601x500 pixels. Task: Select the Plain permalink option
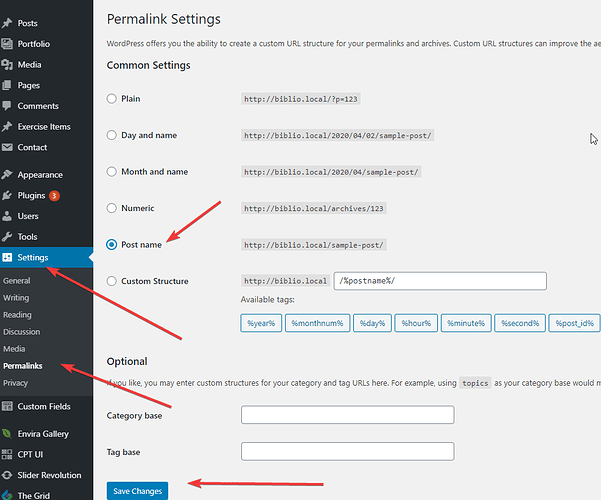click(112, 99)
